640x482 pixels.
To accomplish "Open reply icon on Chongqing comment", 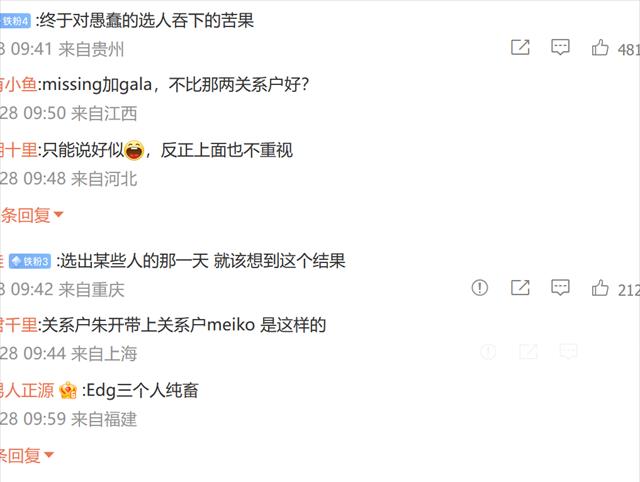I will coord(560,288).
